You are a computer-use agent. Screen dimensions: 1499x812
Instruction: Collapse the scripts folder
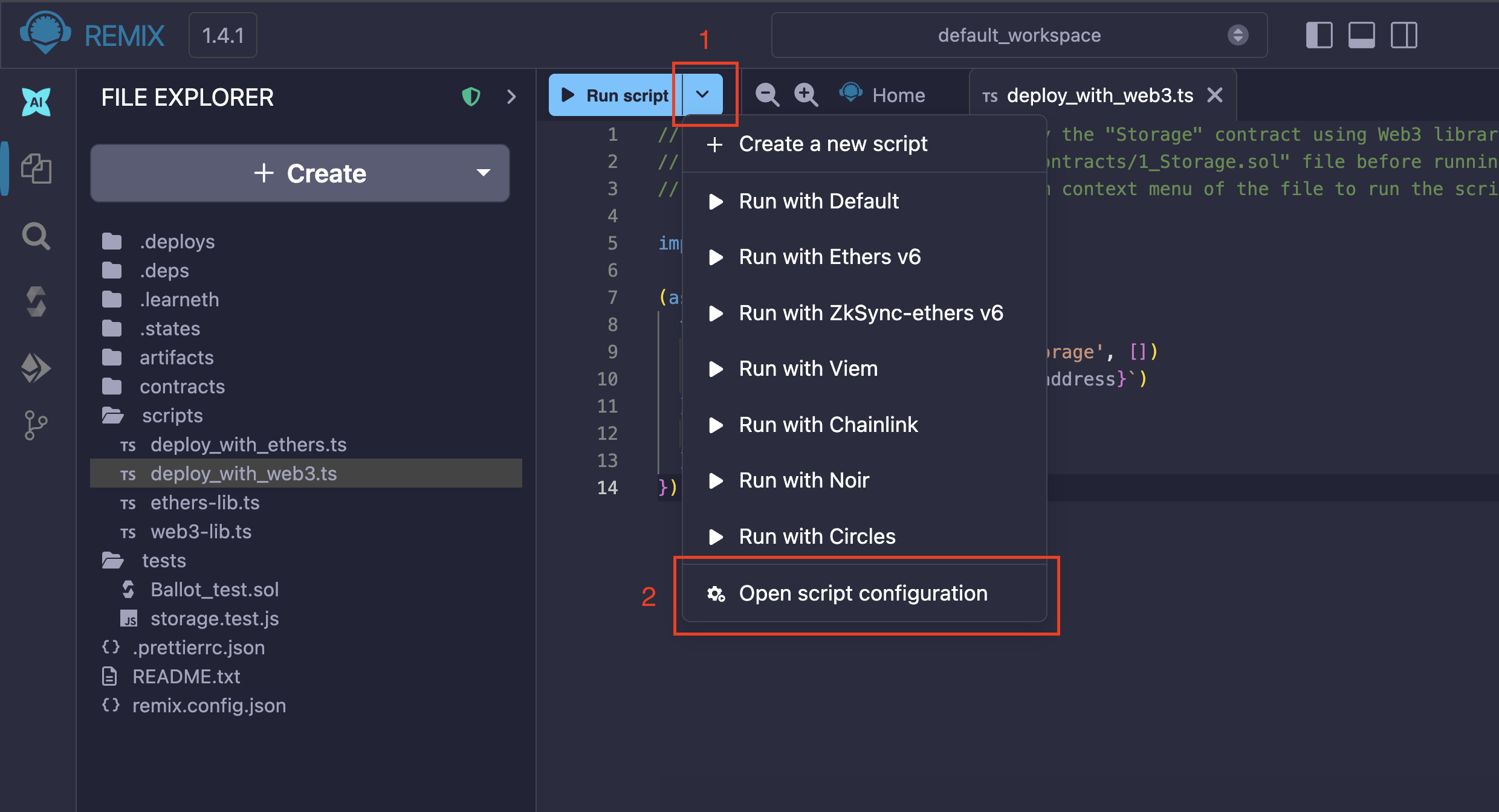click(x=152, y=416)
